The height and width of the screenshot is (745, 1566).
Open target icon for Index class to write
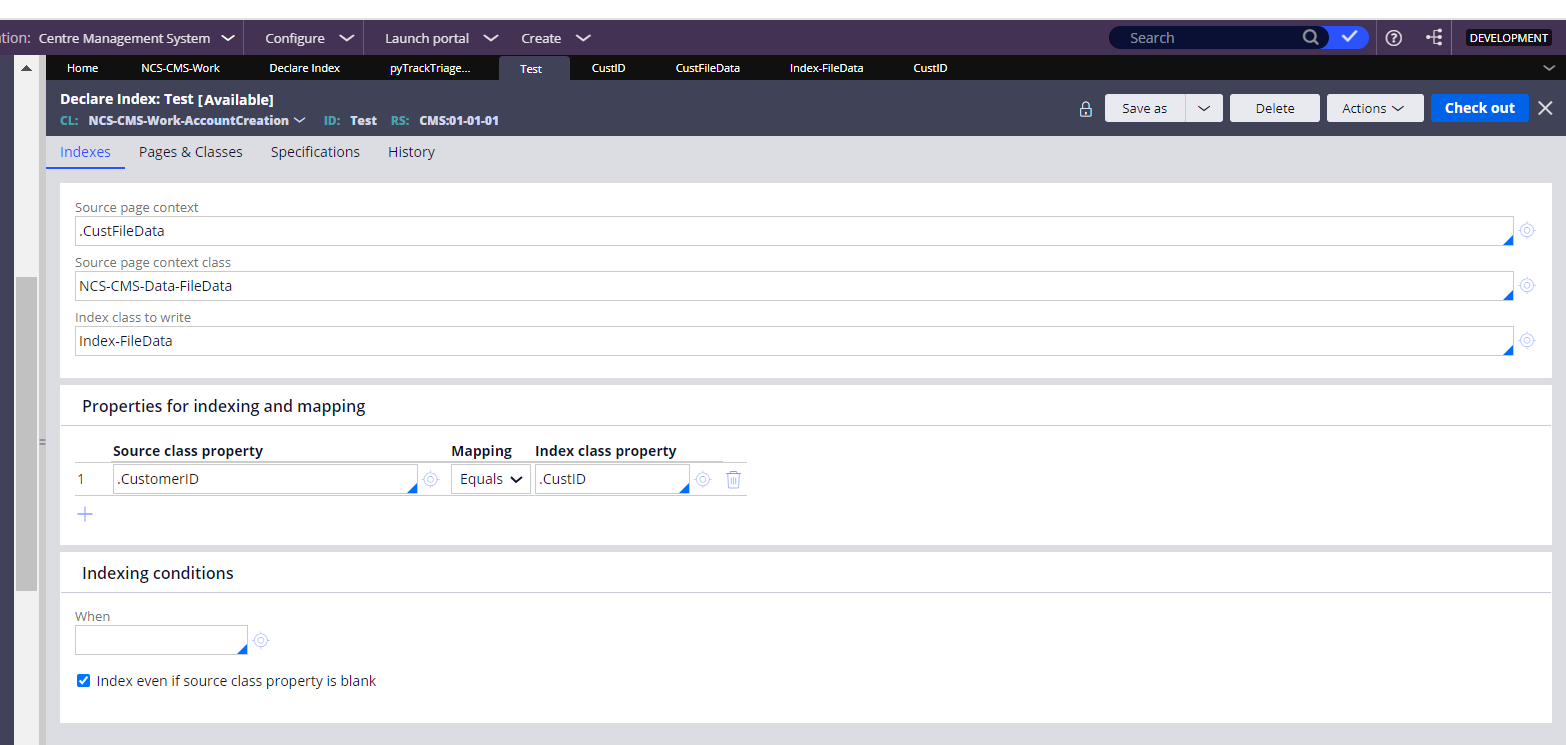(1527, 340)
